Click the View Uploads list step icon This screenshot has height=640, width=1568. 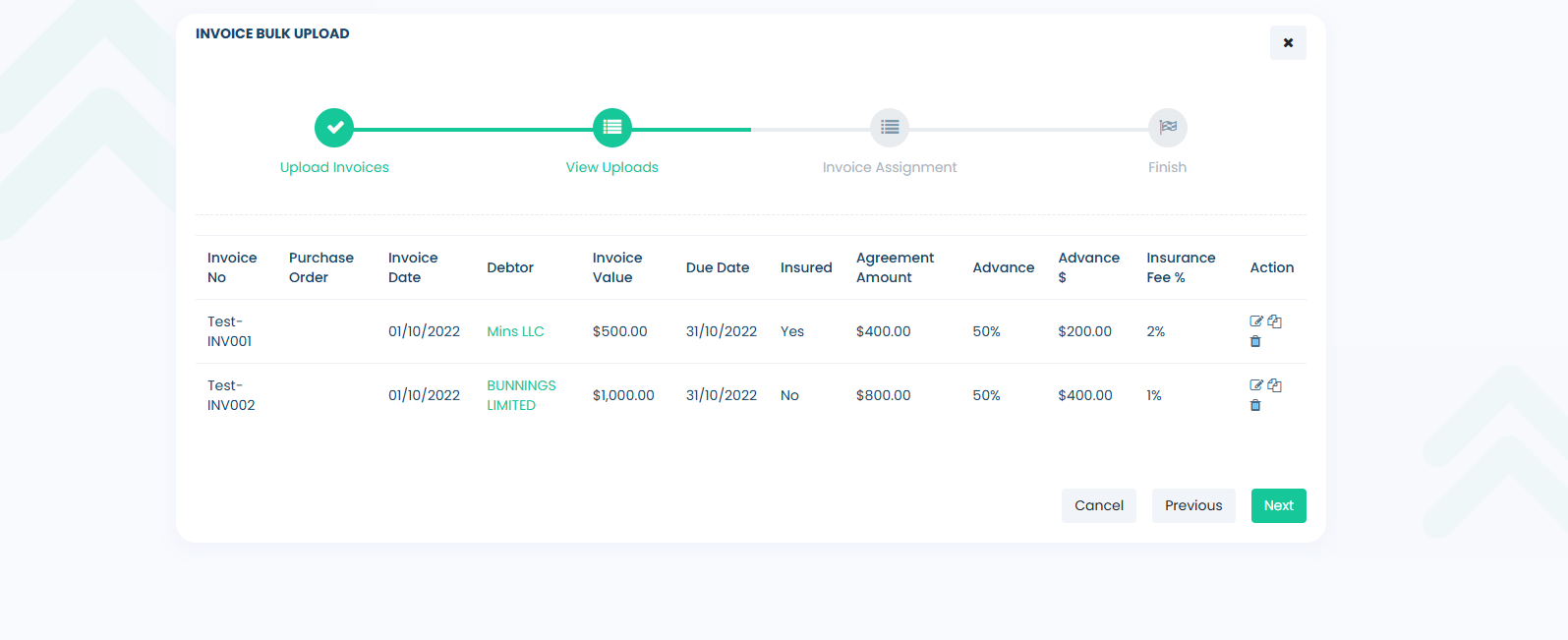pyautogui.click(x=612, y=128)
